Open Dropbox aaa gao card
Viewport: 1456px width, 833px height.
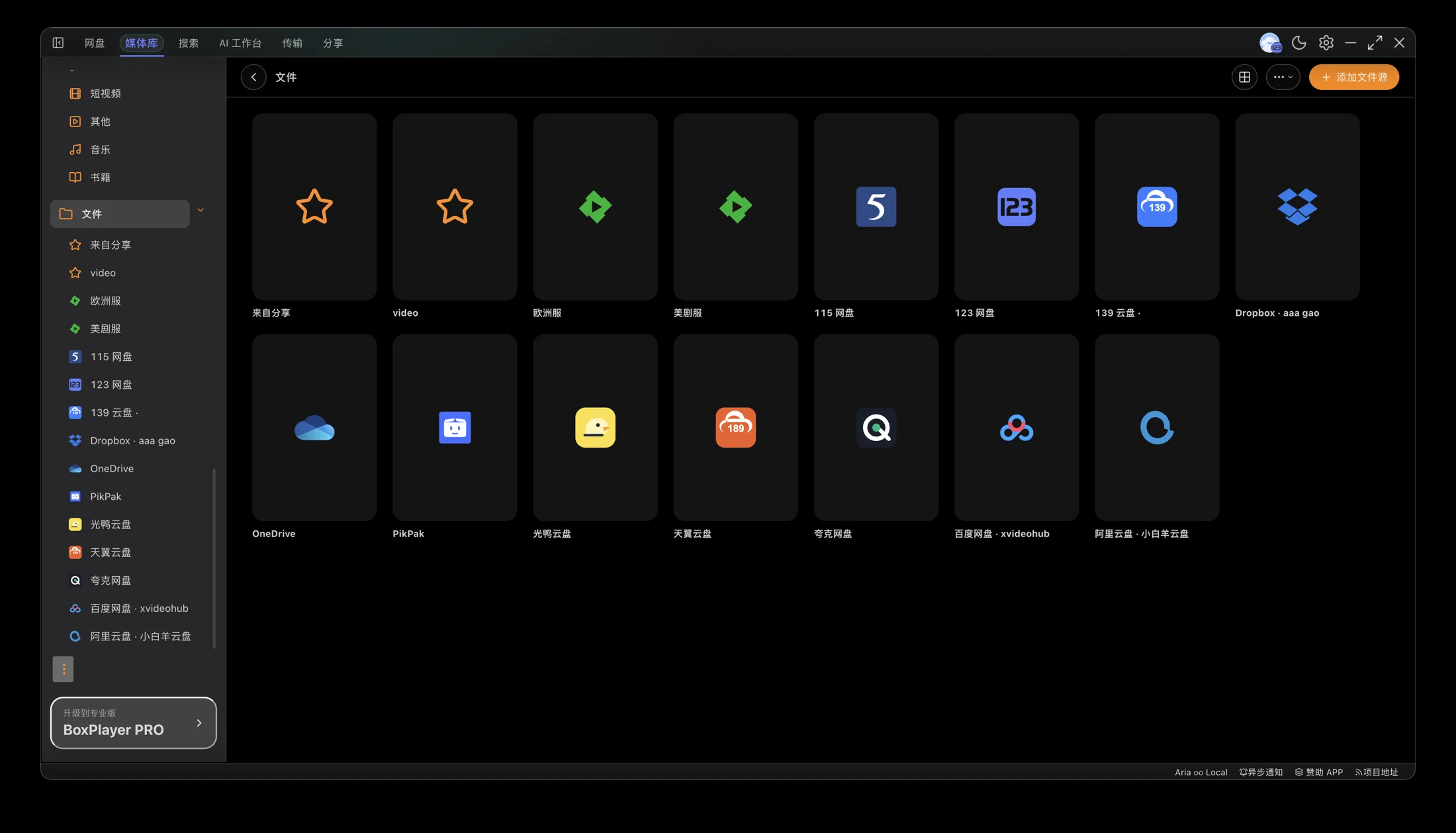click(x=1297, y=206)
